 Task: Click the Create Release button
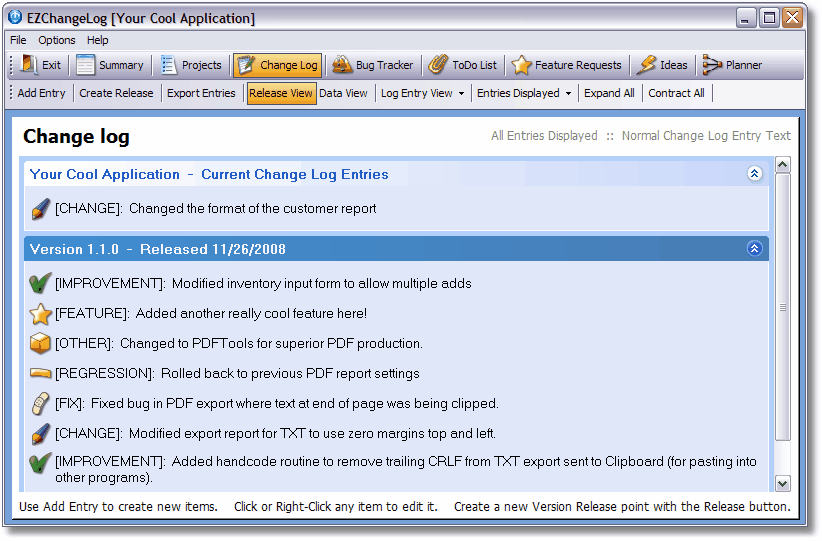[x=116, y=93]
